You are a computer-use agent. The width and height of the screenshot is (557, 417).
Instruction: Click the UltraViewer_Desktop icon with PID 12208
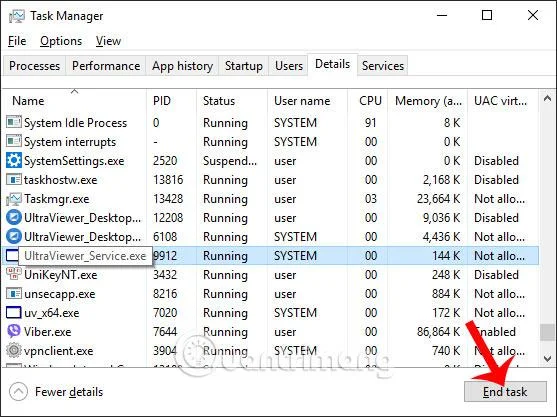[x=14, y=218]
